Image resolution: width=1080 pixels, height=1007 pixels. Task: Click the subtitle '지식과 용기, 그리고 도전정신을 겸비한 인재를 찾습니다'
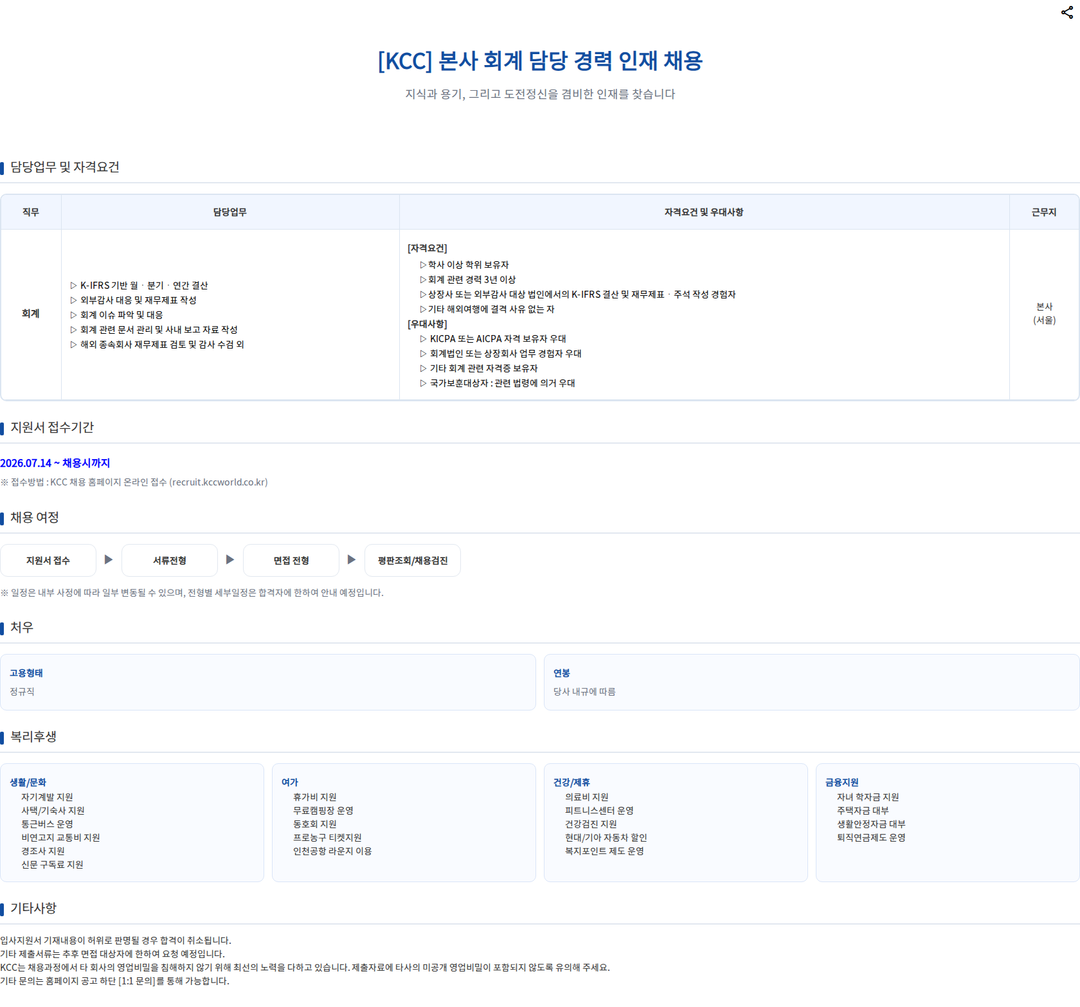coord(540,94)
